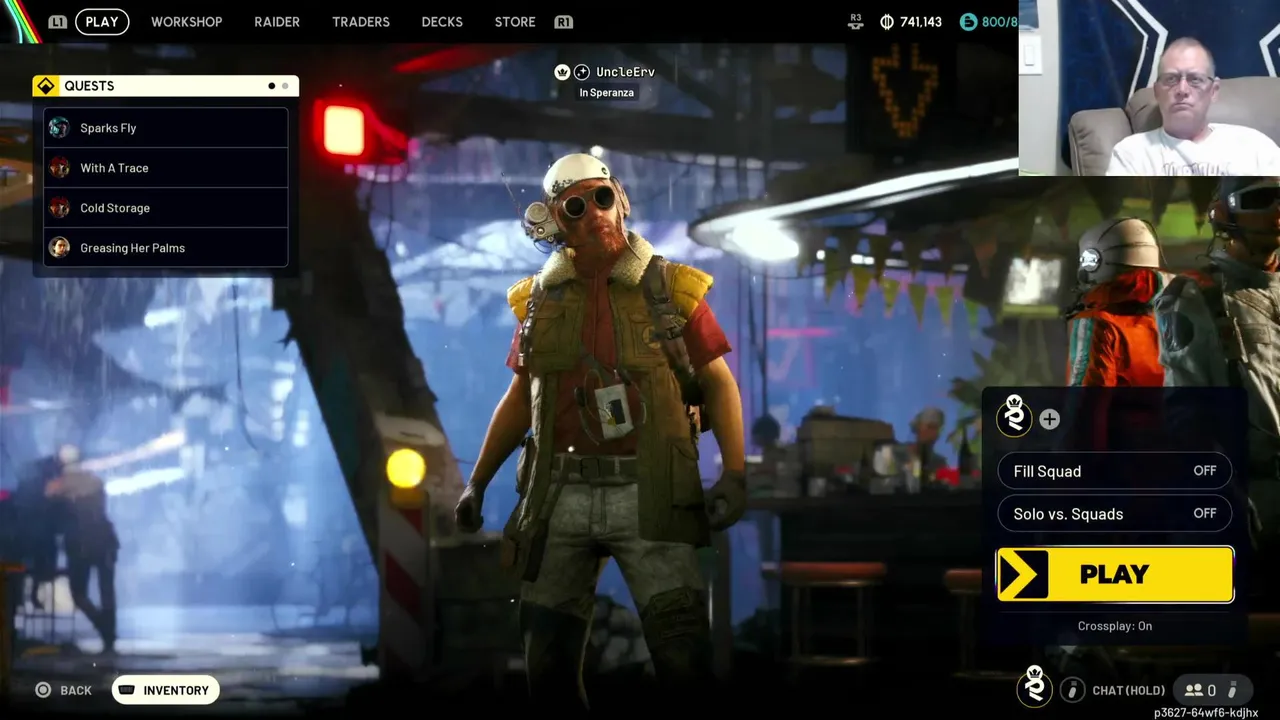
Task: Toggle Fill Squad on
Action: (x=1114, y=471)
